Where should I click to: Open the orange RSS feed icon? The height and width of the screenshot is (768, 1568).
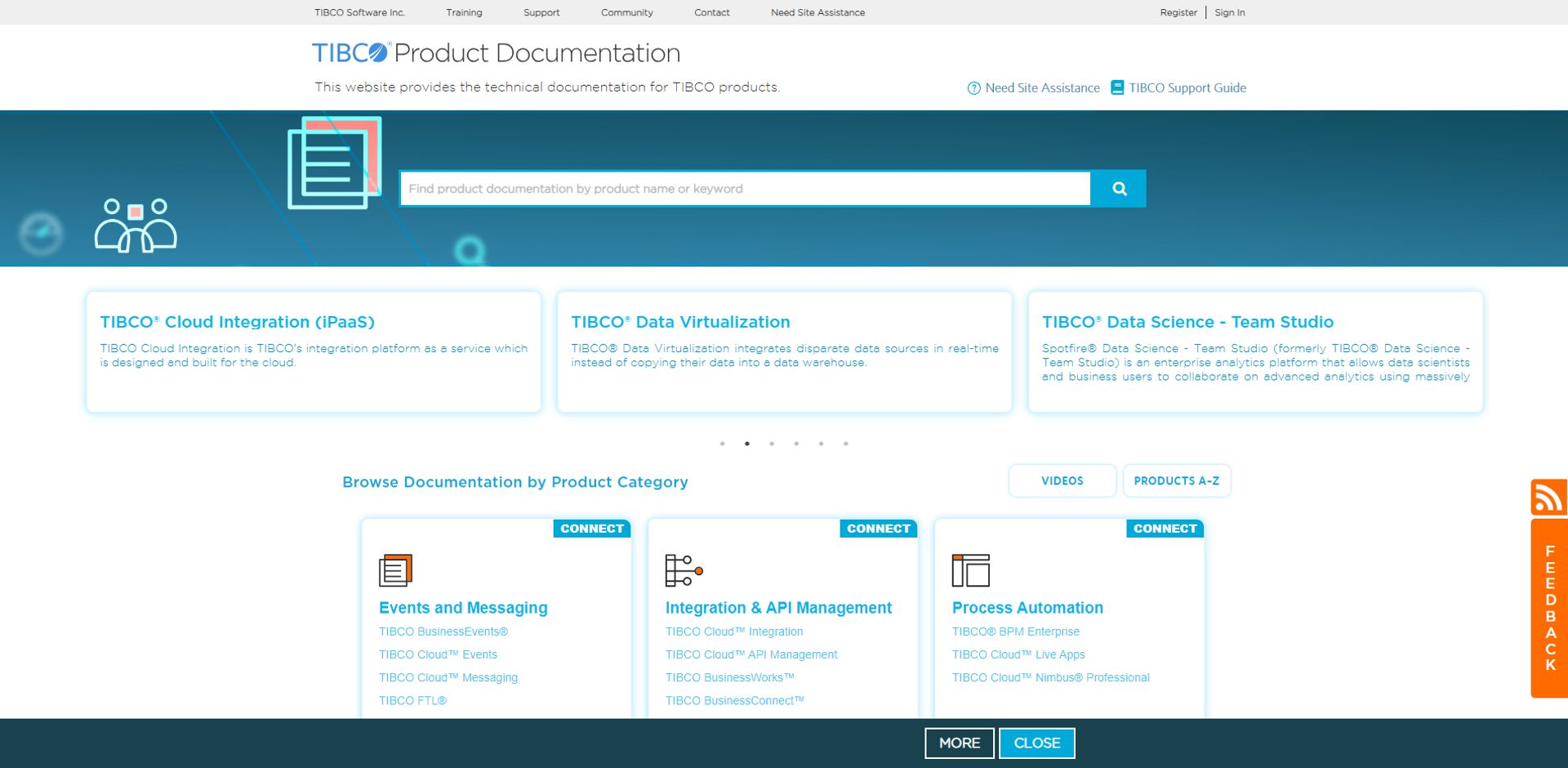point(1548,497)
